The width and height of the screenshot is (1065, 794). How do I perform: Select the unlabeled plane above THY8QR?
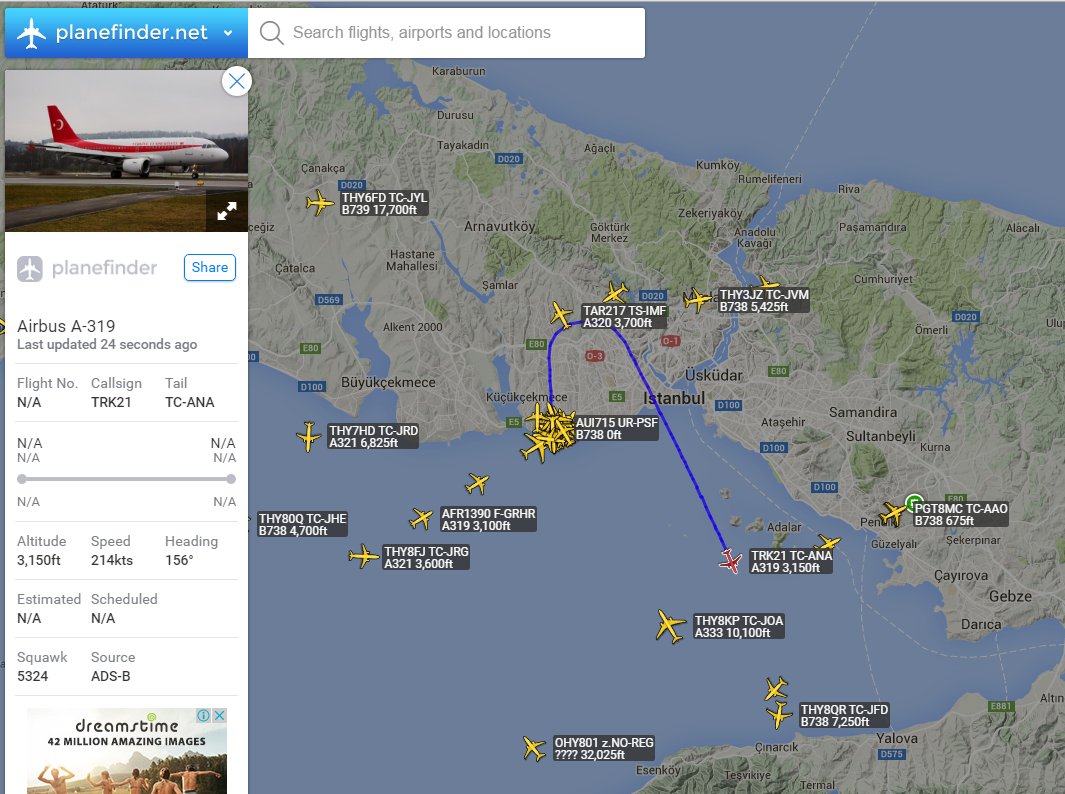coord(776,688)
